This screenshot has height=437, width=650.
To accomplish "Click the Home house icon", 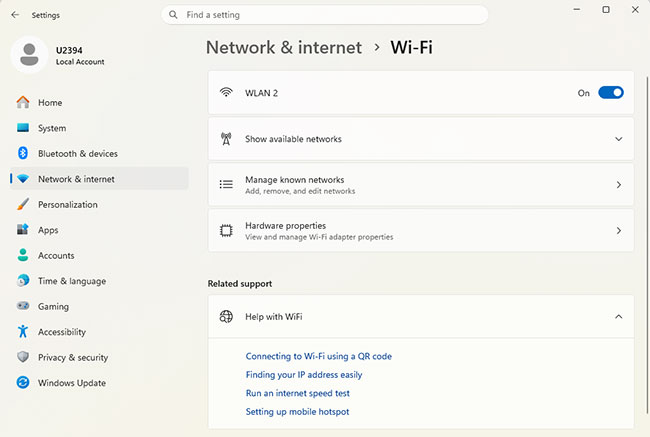I will tap(23, 102).
